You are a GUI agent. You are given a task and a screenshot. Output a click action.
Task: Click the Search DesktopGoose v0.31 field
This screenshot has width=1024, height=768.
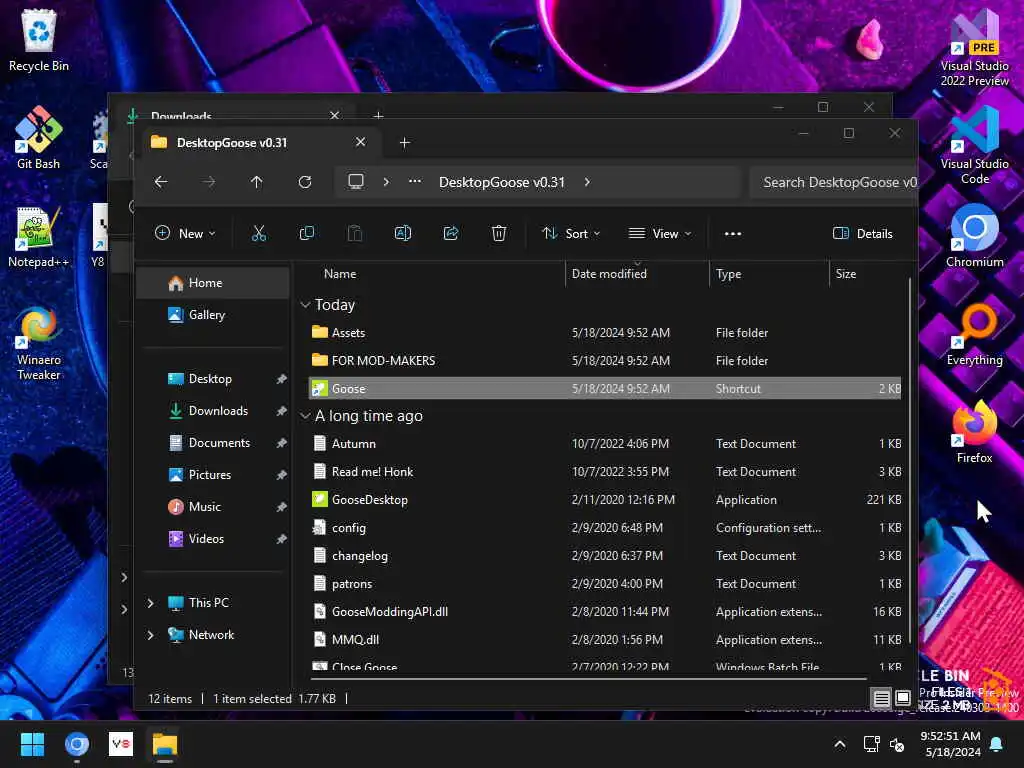click(x=833, y=182)
